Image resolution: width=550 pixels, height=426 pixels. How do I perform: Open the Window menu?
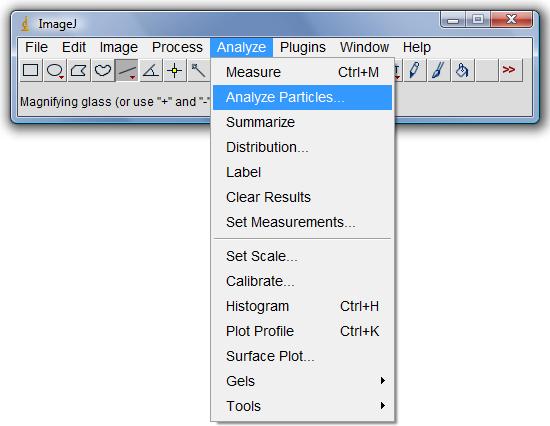[364, 47]
